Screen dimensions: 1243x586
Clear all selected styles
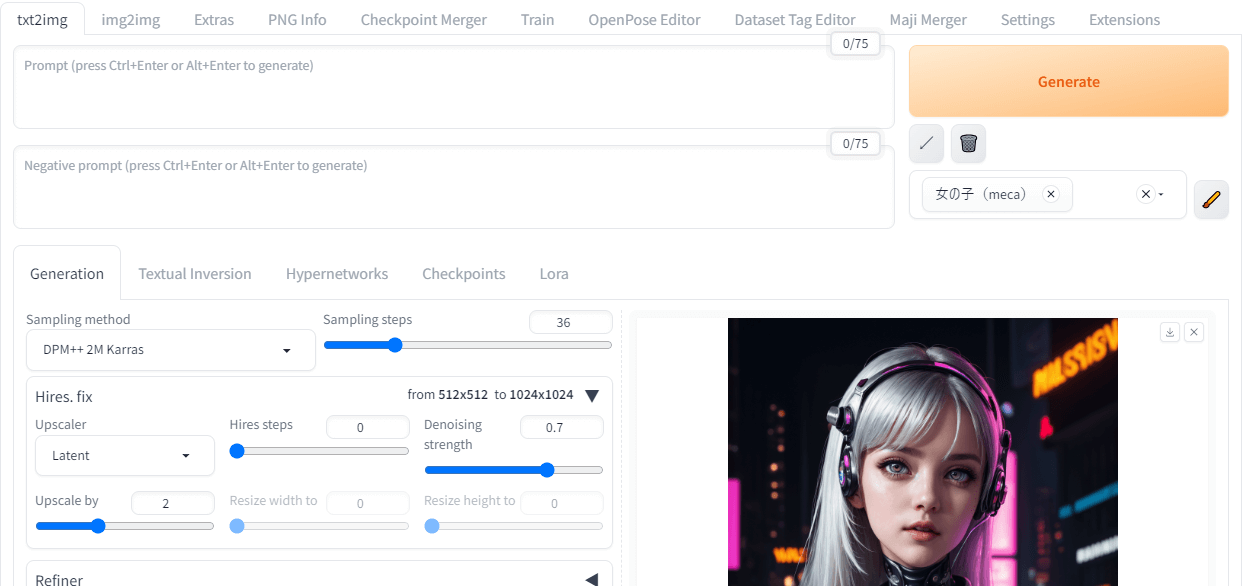(x=1145, y=195)
